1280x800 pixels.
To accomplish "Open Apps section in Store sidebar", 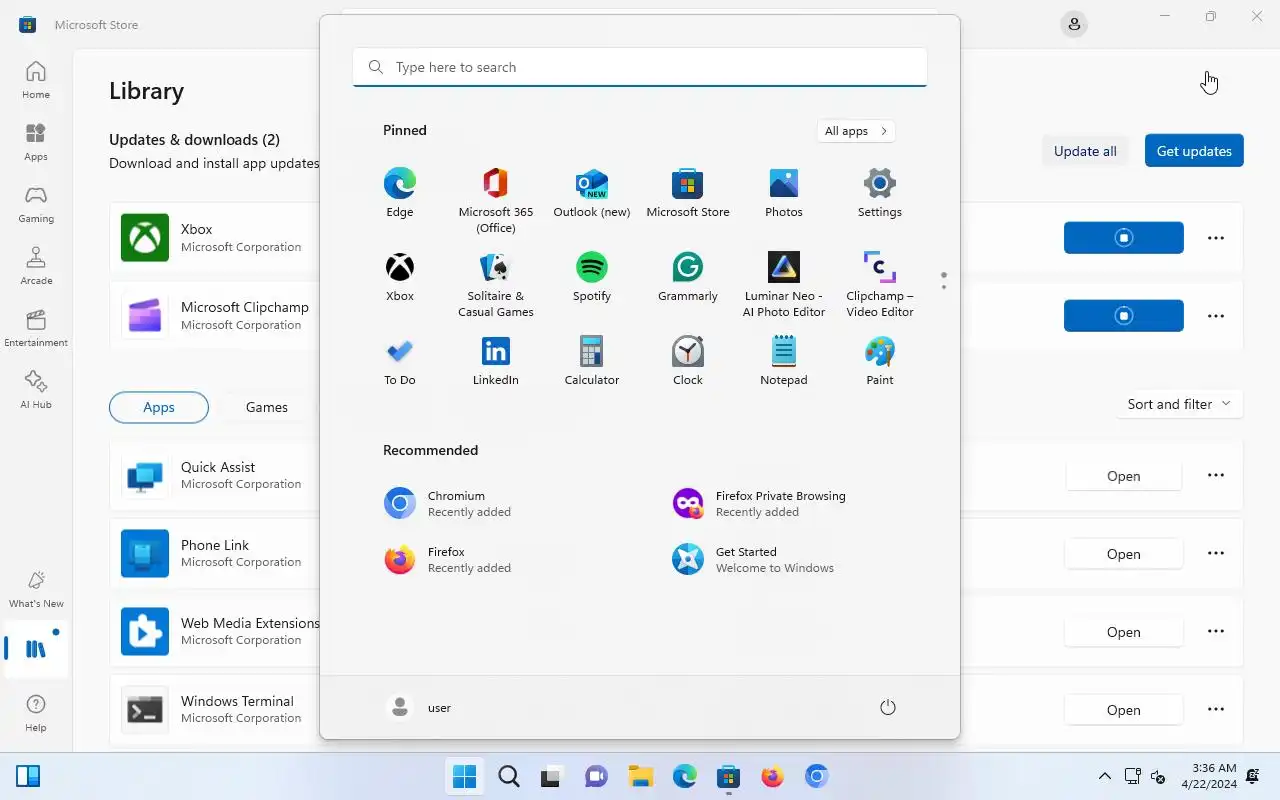I will tap(36, 142).
